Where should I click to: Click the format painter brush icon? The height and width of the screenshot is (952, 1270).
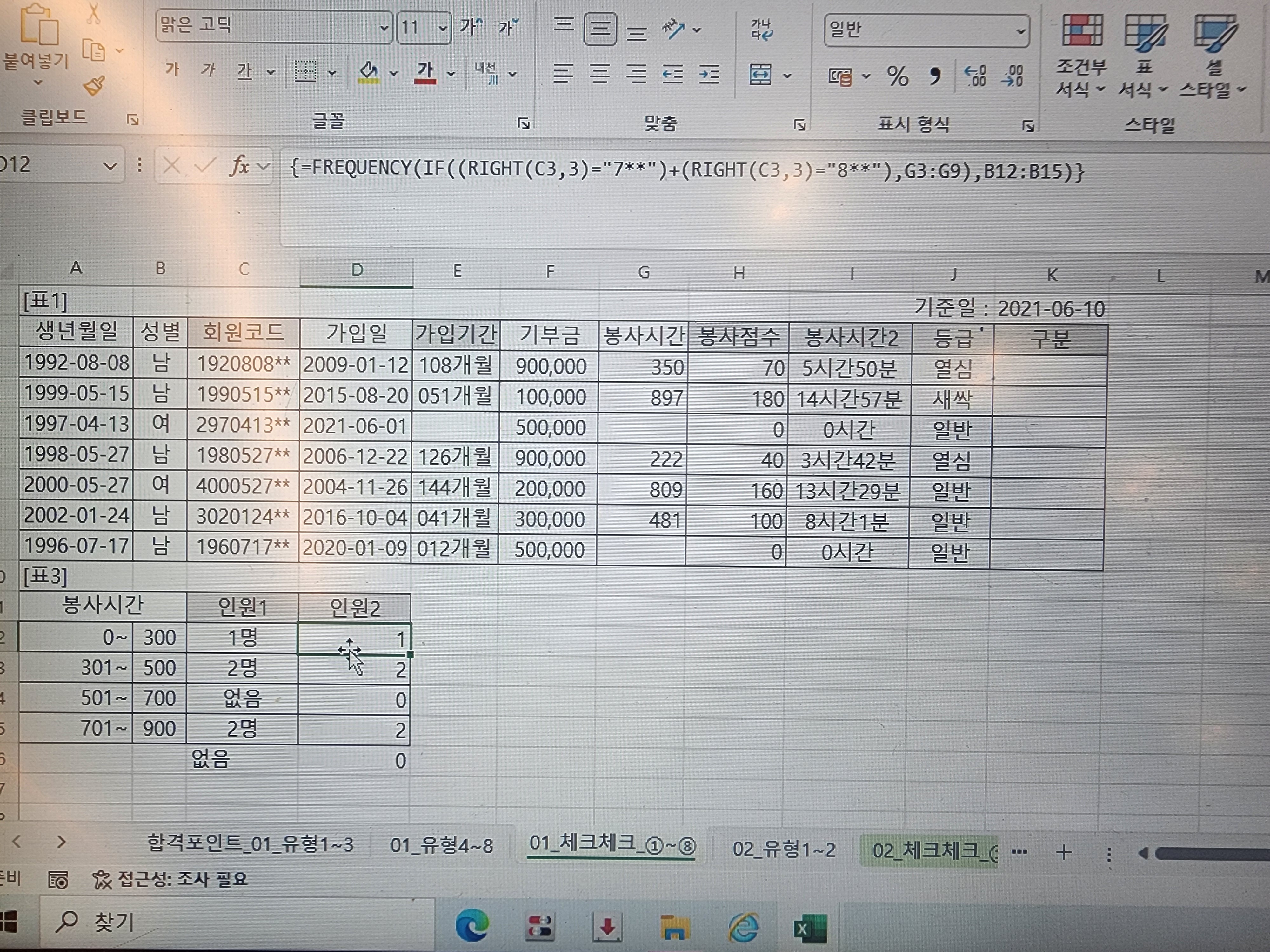pos(94,85)
